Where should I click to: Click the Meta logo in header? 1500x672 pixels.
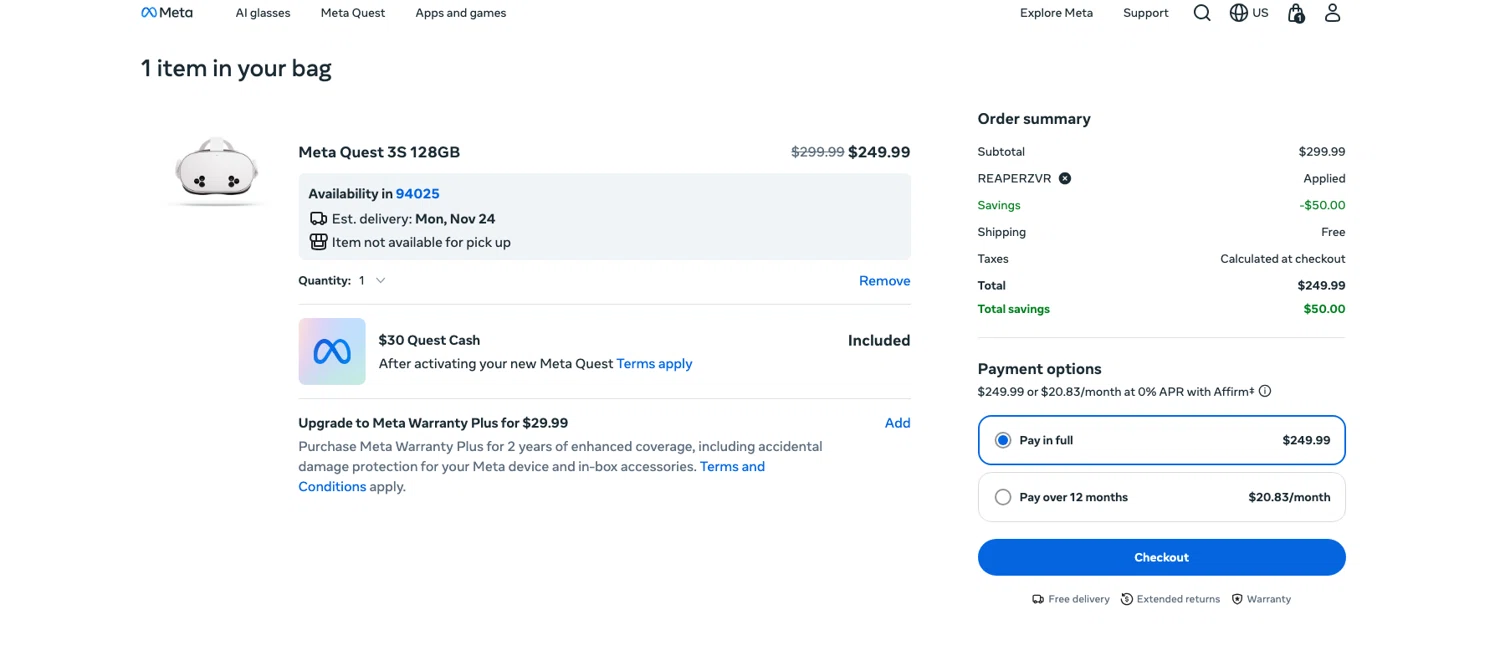pyautogui.click(x=166, y=13)
